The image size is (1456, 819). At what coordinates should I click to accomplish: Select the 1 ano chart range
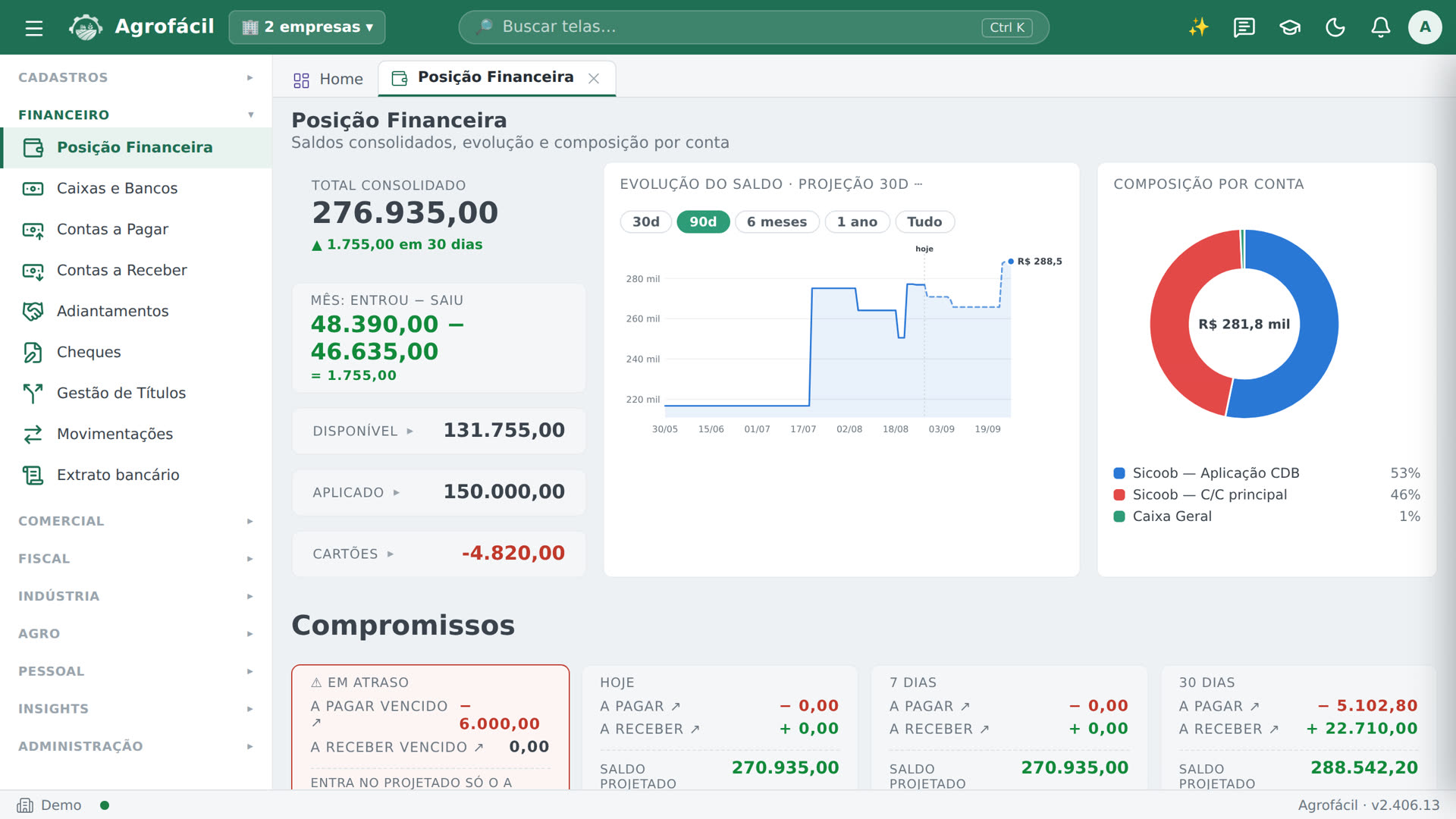857,221
